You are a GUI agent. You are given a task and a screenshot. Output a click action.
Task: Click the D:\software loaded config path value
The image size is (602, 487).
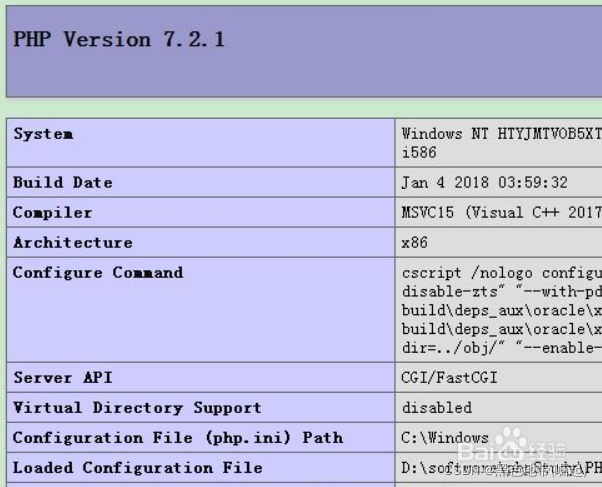point(500,468)
